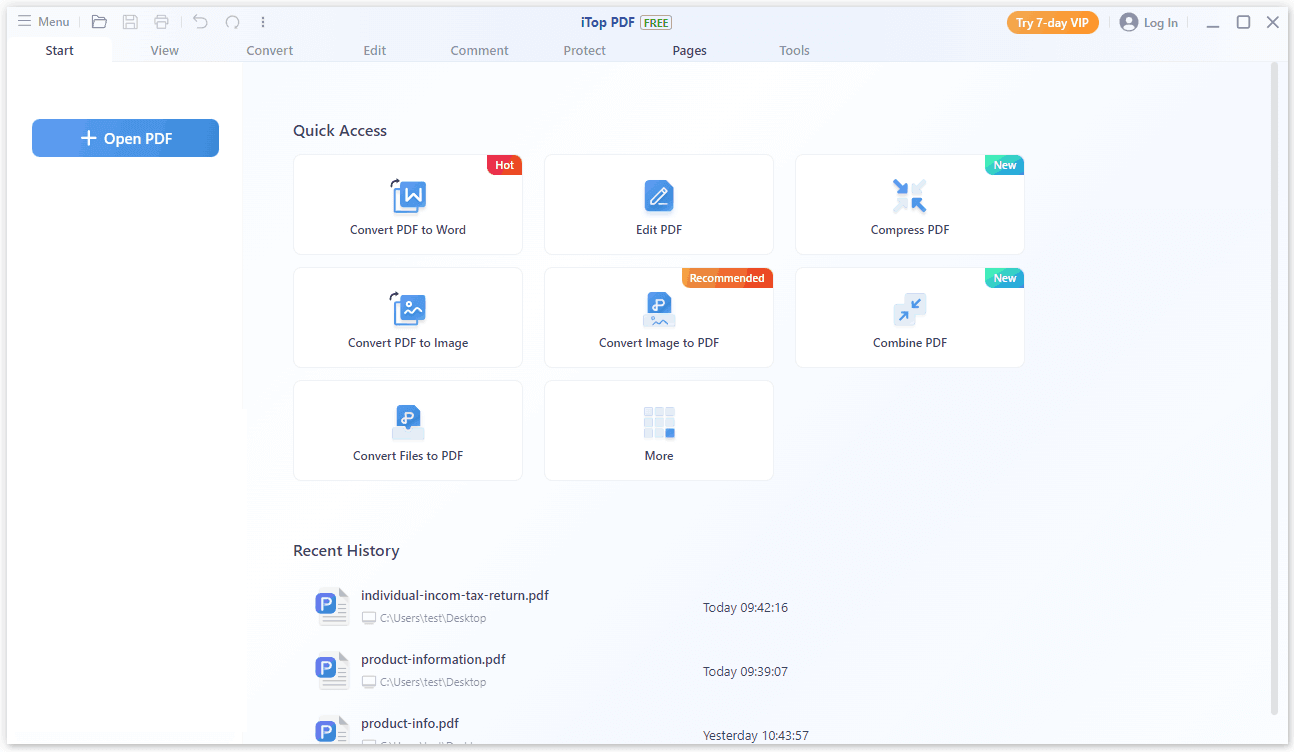Image resolution: width=1294 pixels, height=752 pixels.
Task: Click the vertical scrollbar on the right
Action: (x=1274, y=388)
